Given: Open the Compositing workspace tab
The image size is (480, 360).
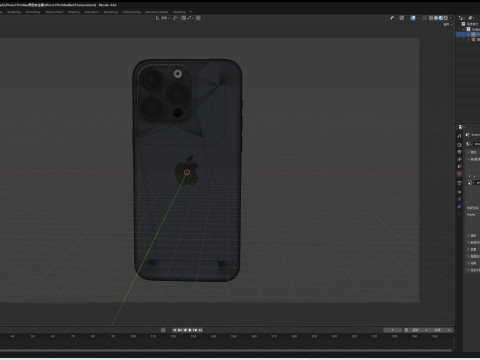Looking at the screenshot, I should coord(132,12).
